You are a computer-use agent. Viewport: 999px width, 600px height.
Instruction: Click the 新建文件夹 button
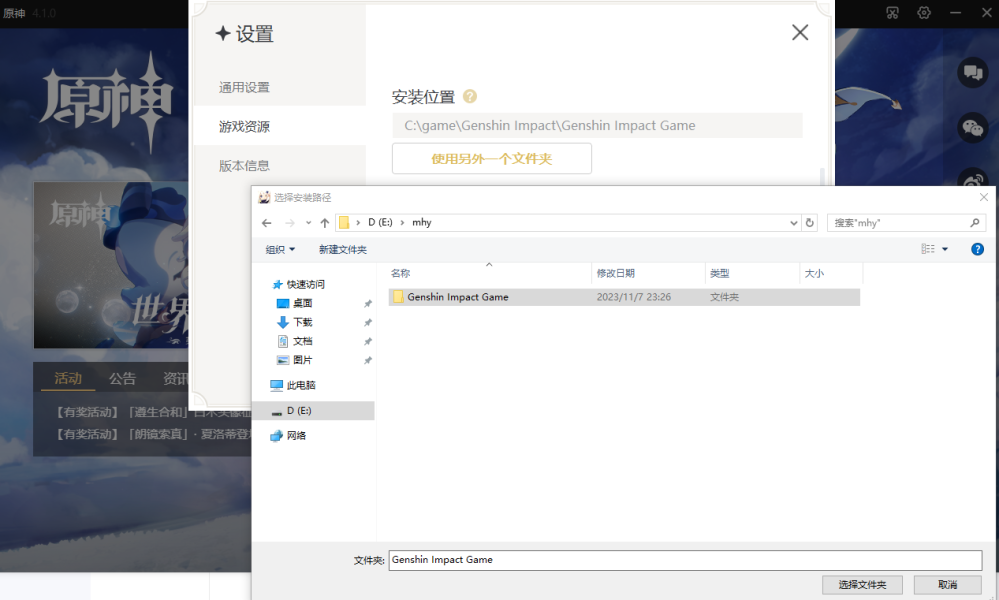click(x=343, y=250)
